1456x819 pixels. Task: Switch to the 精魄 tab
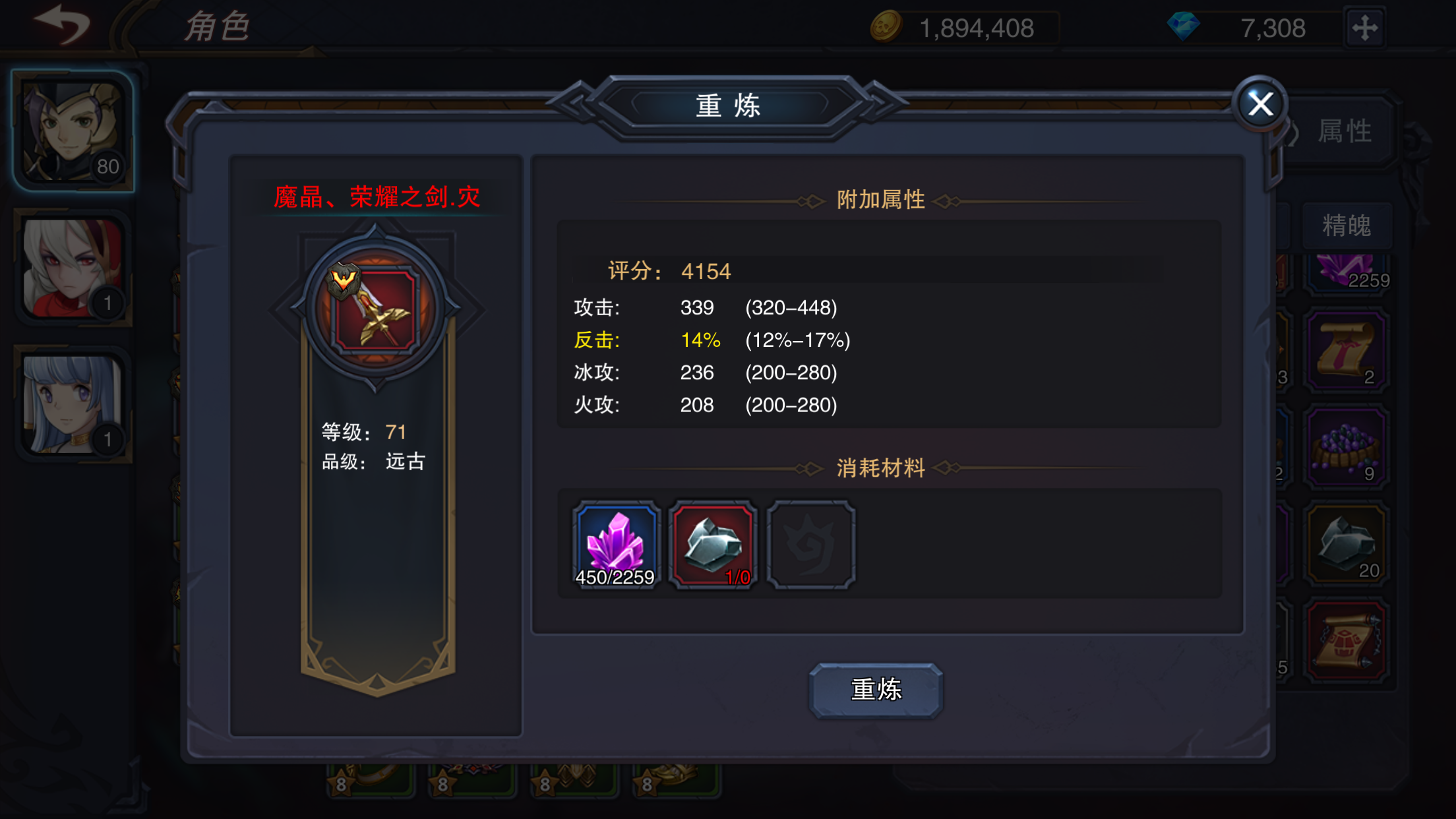coord(1347,225)
